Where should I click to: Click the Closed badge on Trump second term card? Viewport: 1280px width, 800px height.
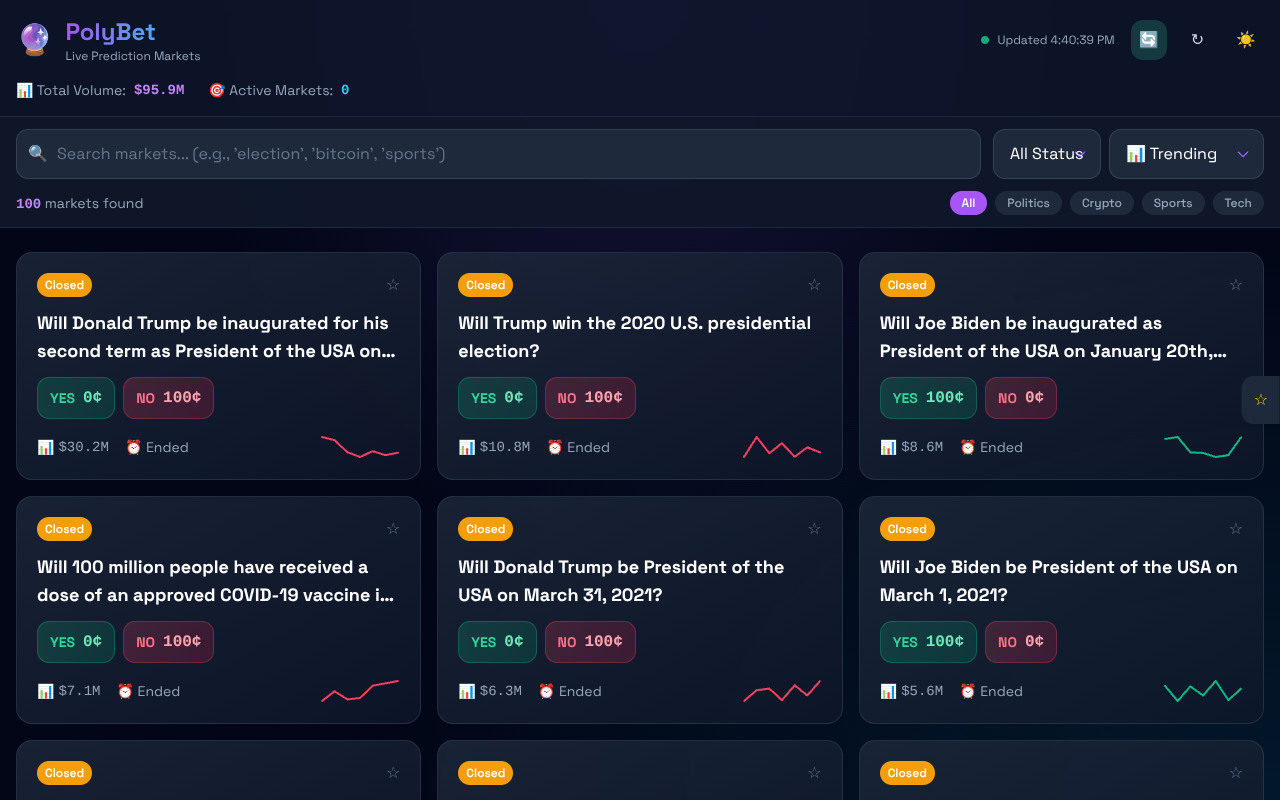(64, 285)
